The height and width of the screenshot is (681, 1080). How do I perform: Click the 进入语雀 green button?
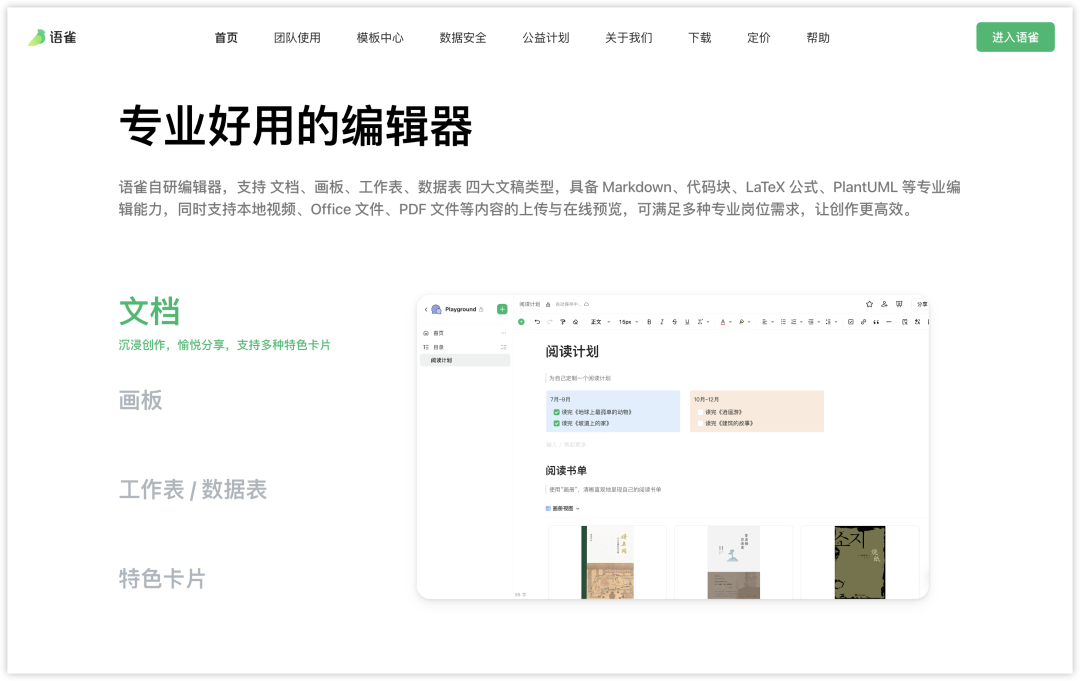click(1015, 37)
